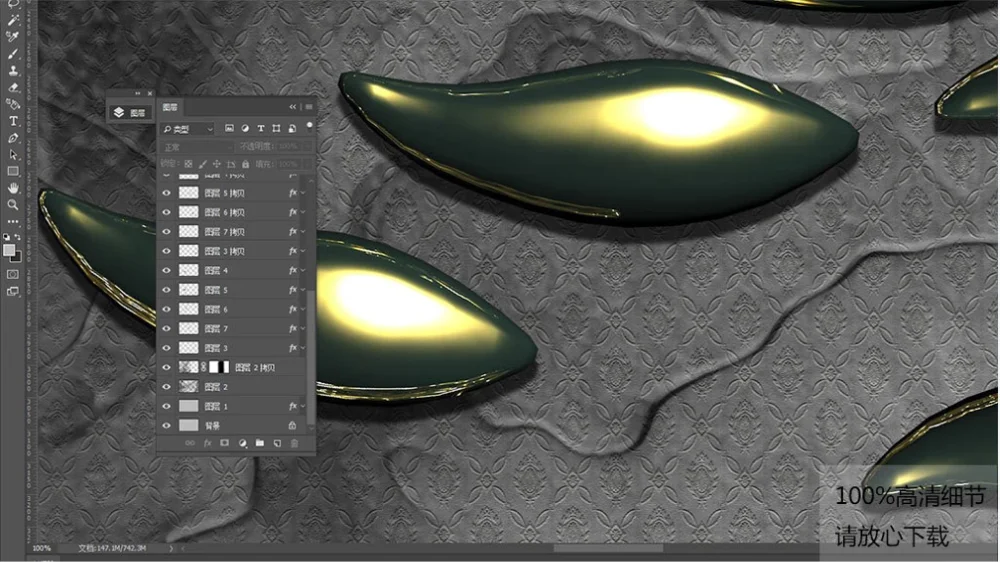Click the foreground color swatch
The width and height of the screenshot is (1000, 562).
tap(8, 250)
